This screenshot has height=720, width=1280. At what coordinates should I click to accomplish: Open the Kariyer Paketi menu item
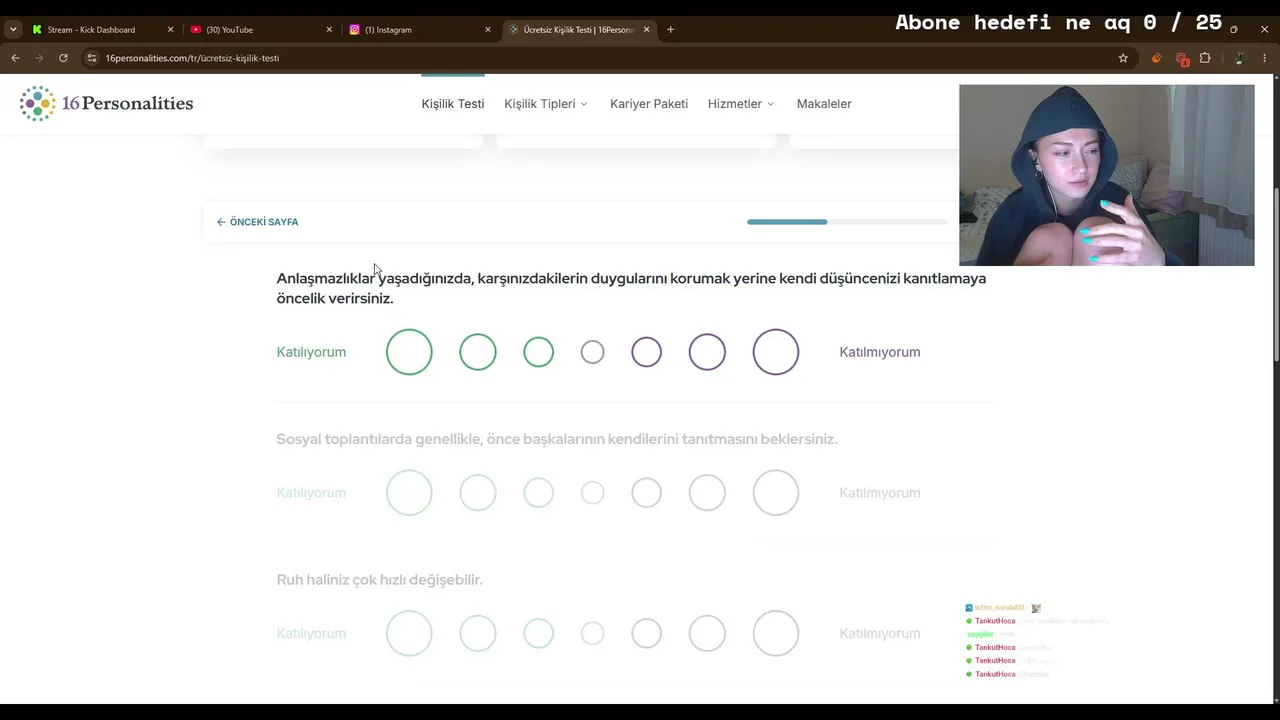coord(649,104)
